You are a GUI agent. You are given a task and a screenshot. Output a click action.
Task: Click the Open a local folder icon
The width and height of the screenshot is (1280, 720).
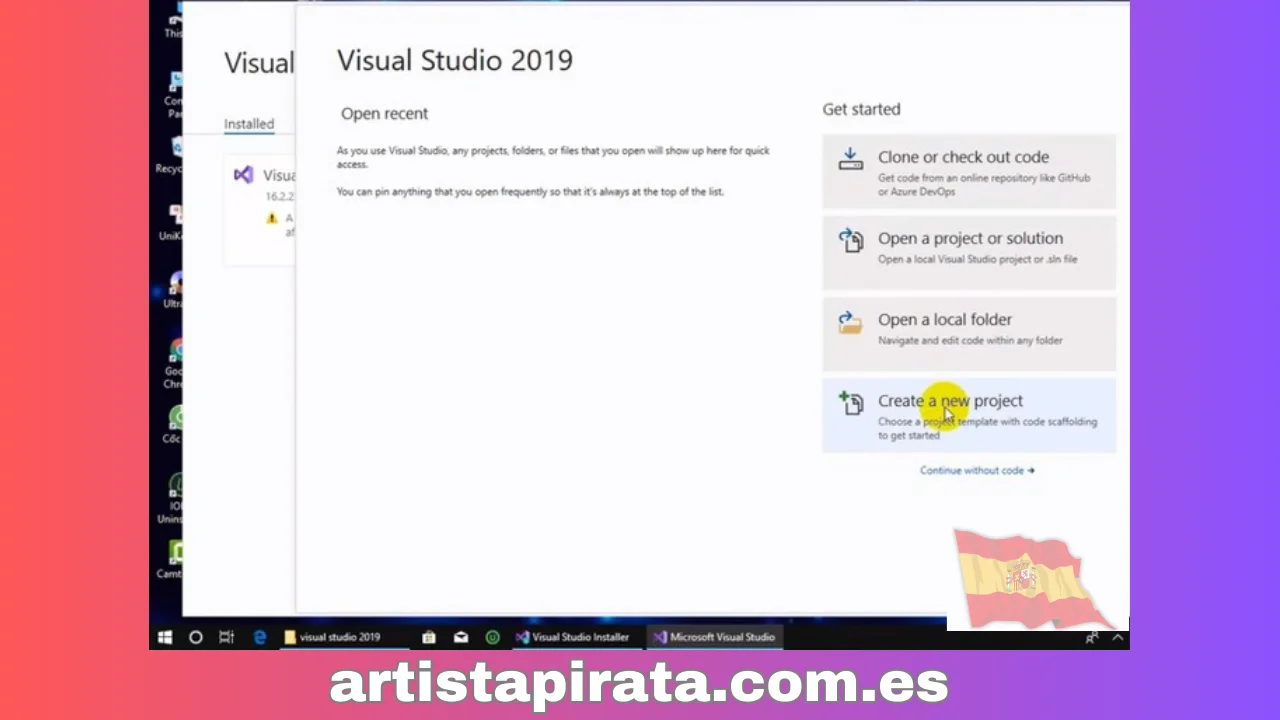(851, 322)
